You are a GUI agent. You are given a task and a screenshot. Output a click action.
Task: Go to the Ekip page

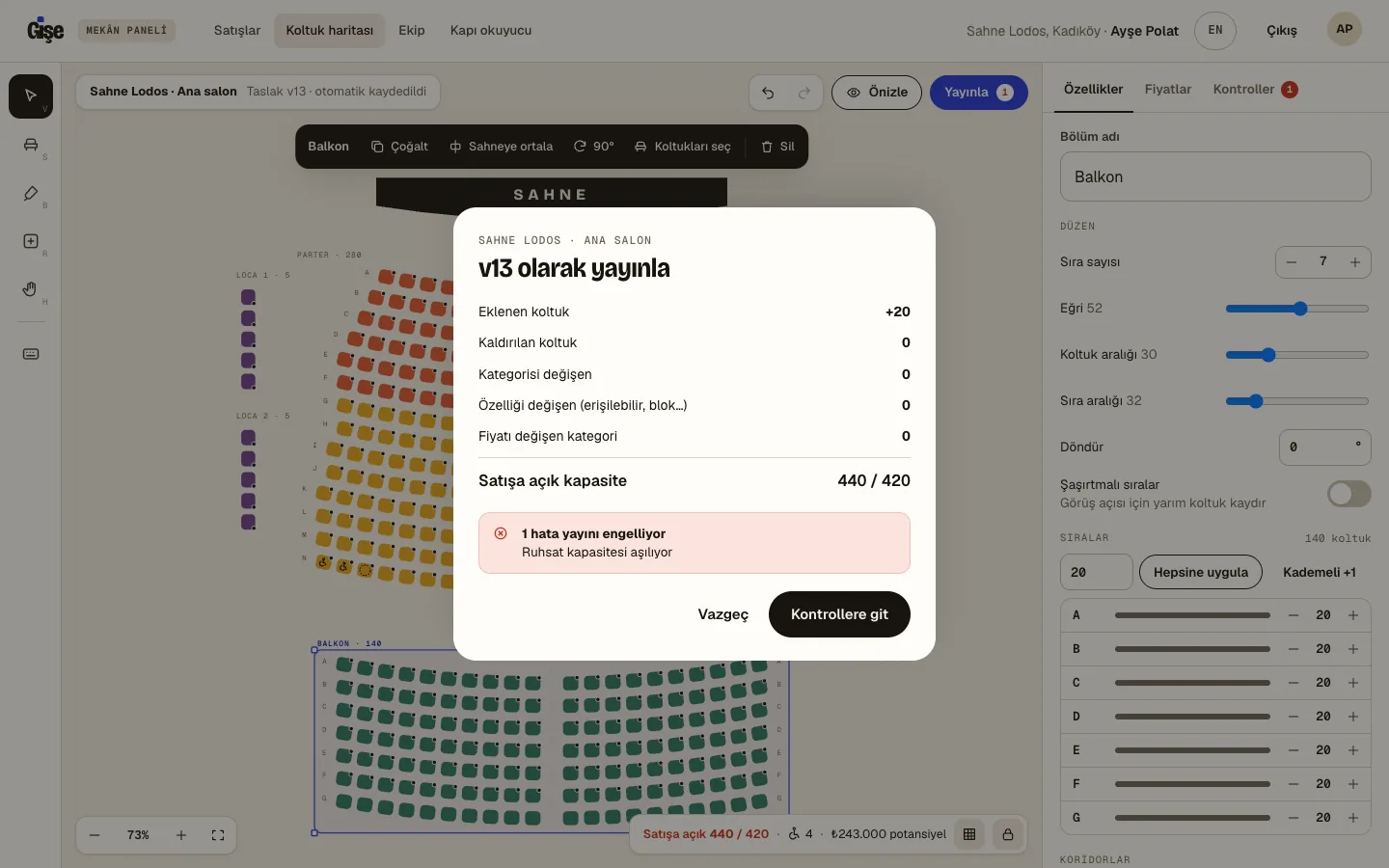[x=412, y=31]
